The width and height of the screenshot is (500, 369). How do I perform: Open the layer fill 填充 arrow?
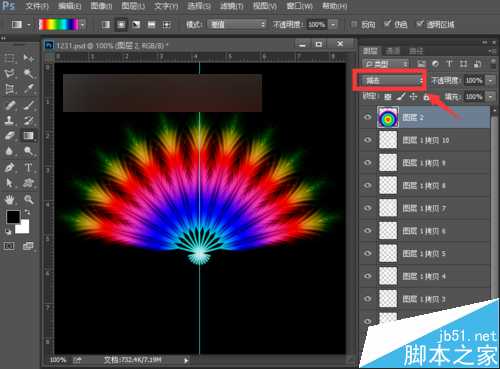click(490, 97)
